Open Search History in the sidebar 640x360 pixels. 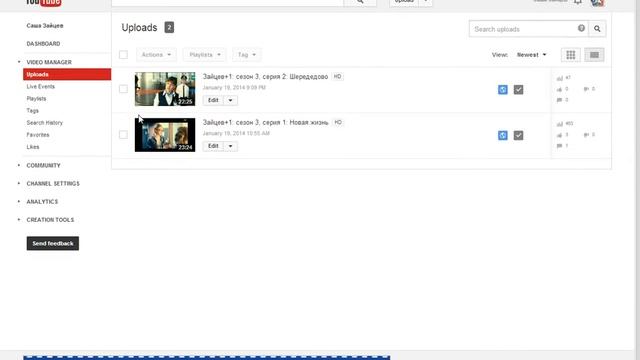click(x=44, y=123)
